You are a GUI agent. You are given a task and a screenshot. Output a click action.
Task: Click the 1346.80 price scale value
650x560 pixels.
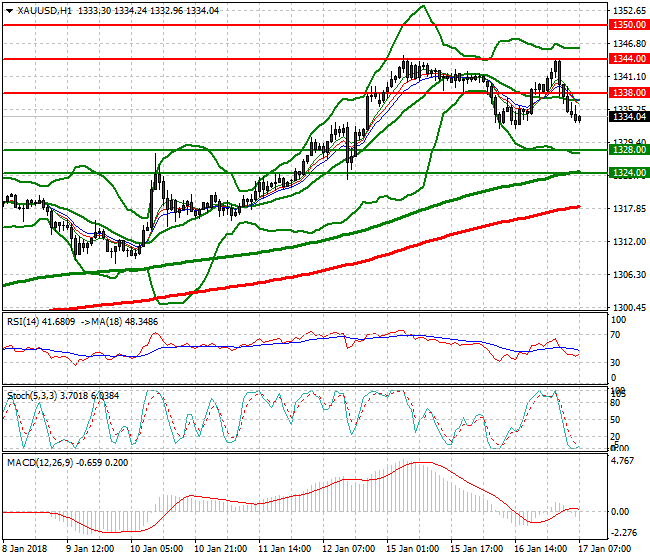pyautogui.click(x=629, y=43)
